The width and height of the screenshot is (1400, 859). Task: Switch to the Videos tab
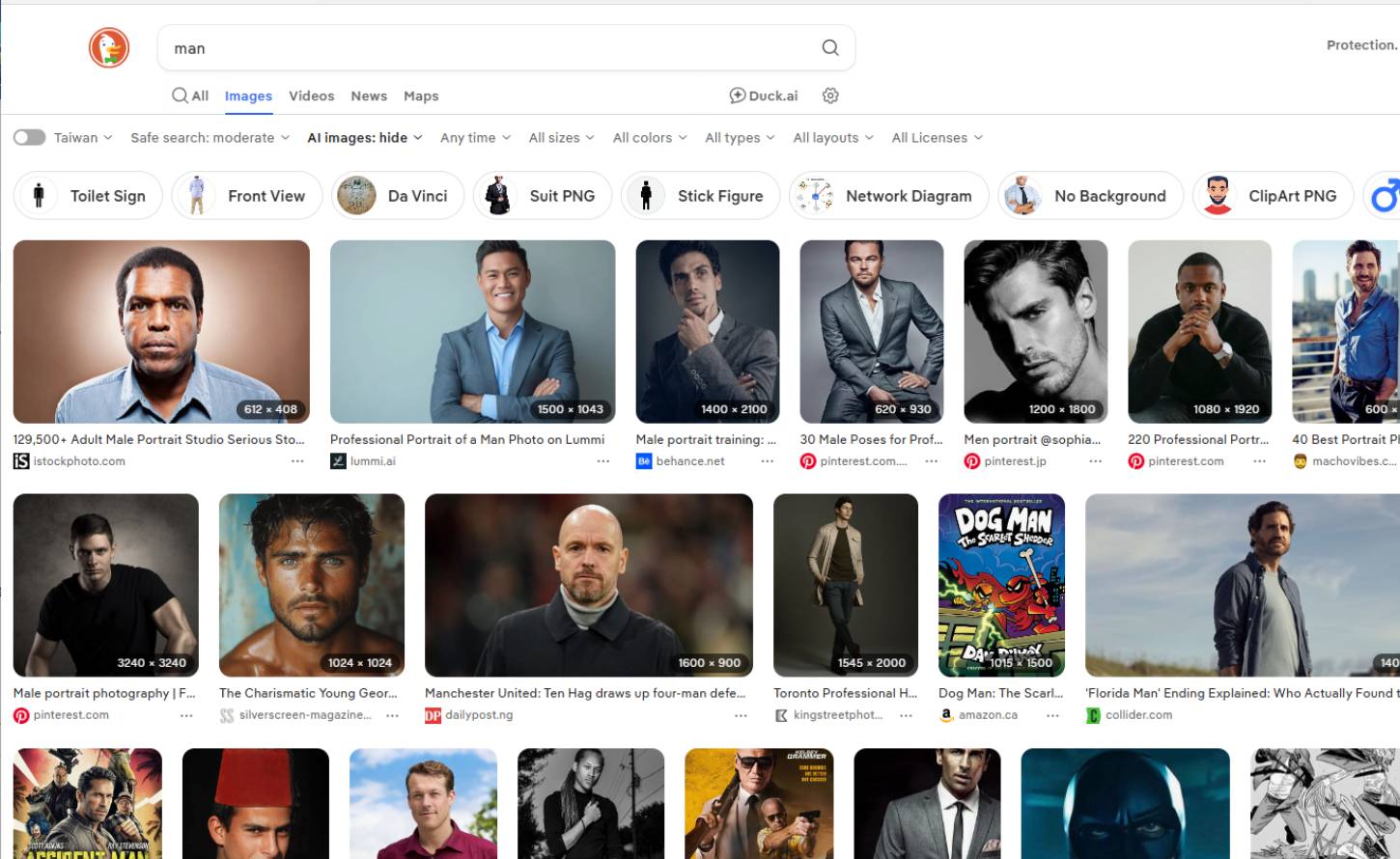[x=311, y=96]
